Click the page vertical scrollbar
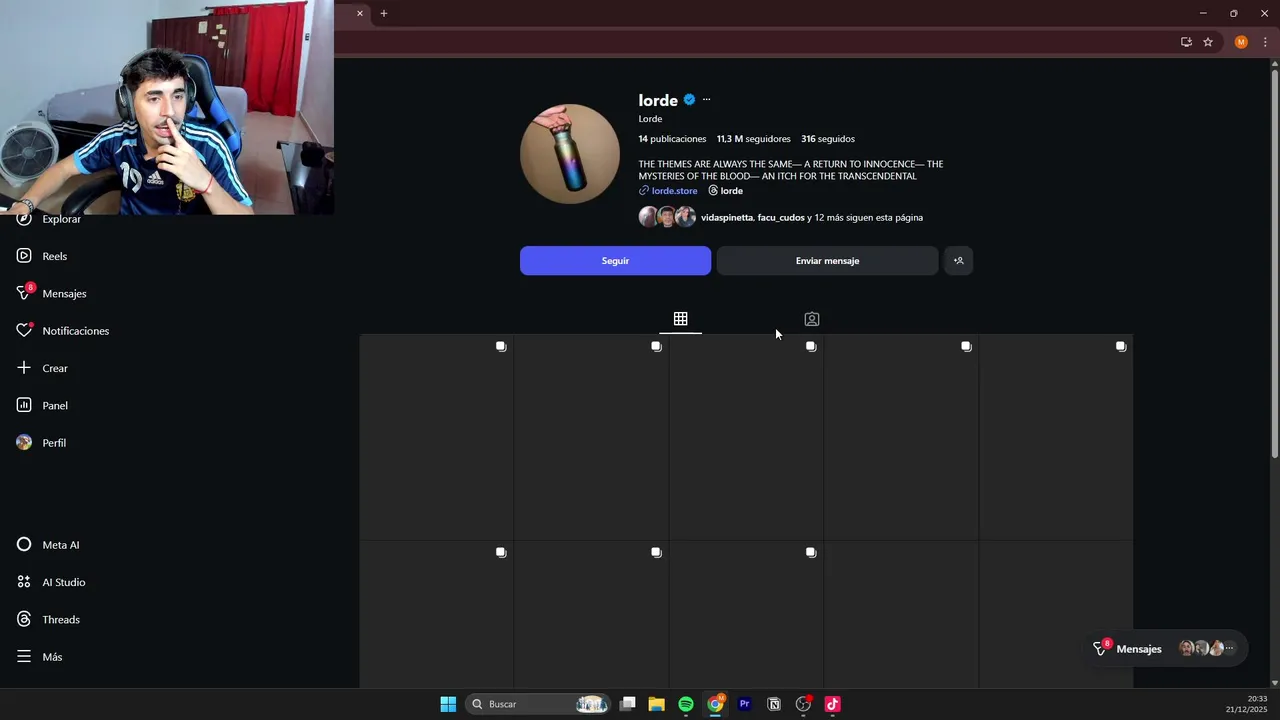Image resolution: width=1280 pixels, height=720 pixels. tap(1275, 262)
